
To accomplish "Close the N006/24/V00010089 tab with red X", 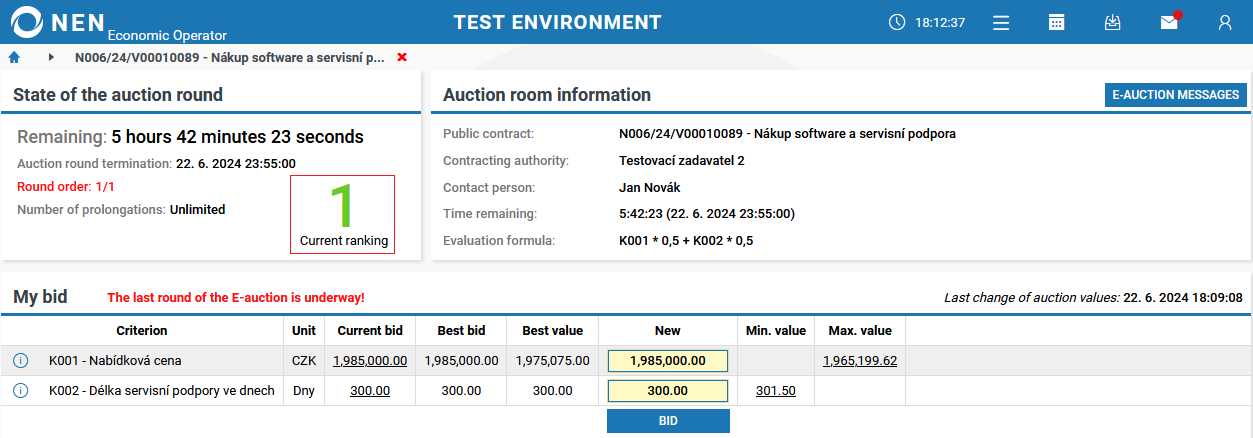I will [x=402, y=57].
